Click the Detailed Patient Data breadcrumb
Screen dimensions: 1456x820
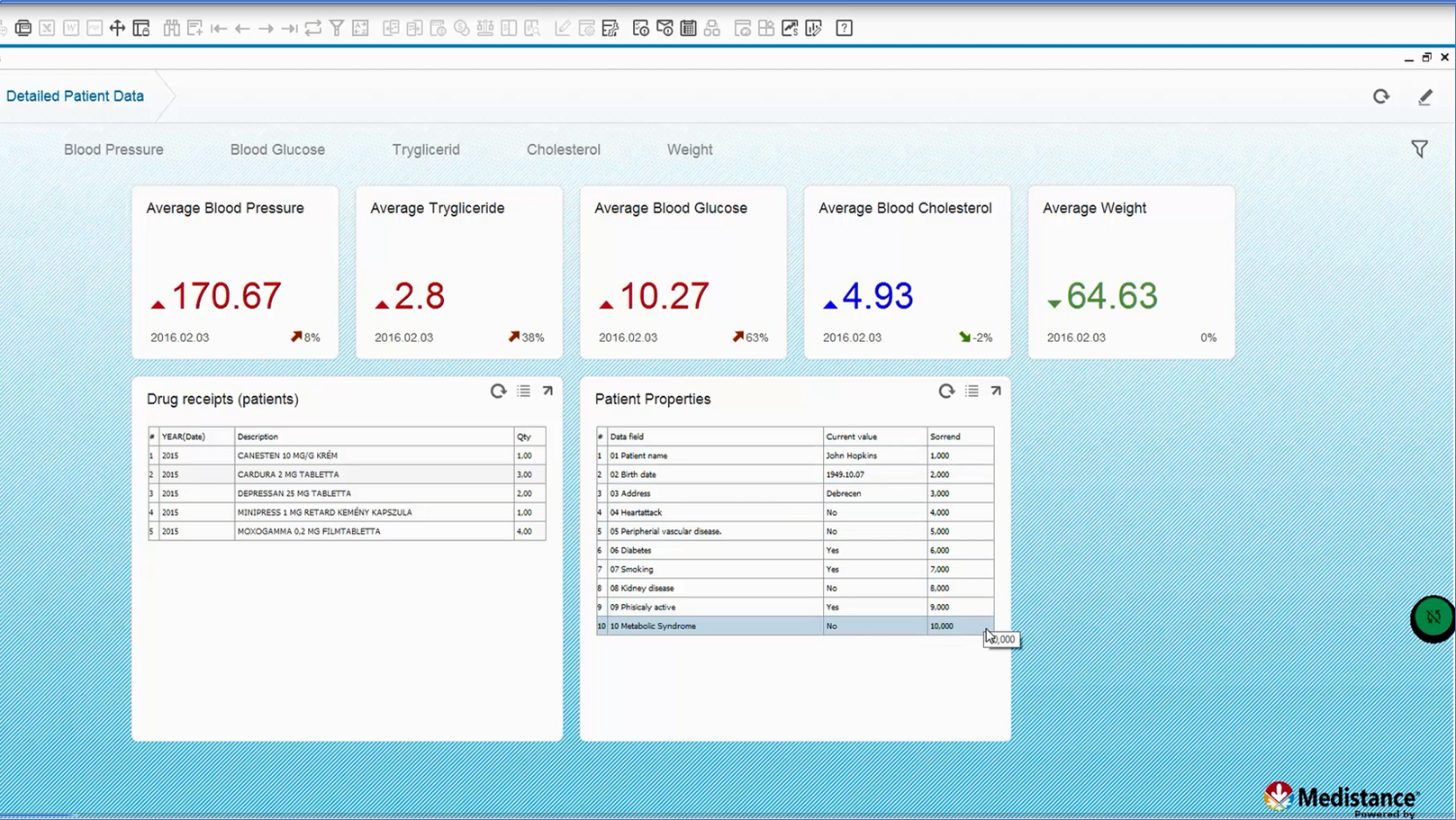[75, 96]
